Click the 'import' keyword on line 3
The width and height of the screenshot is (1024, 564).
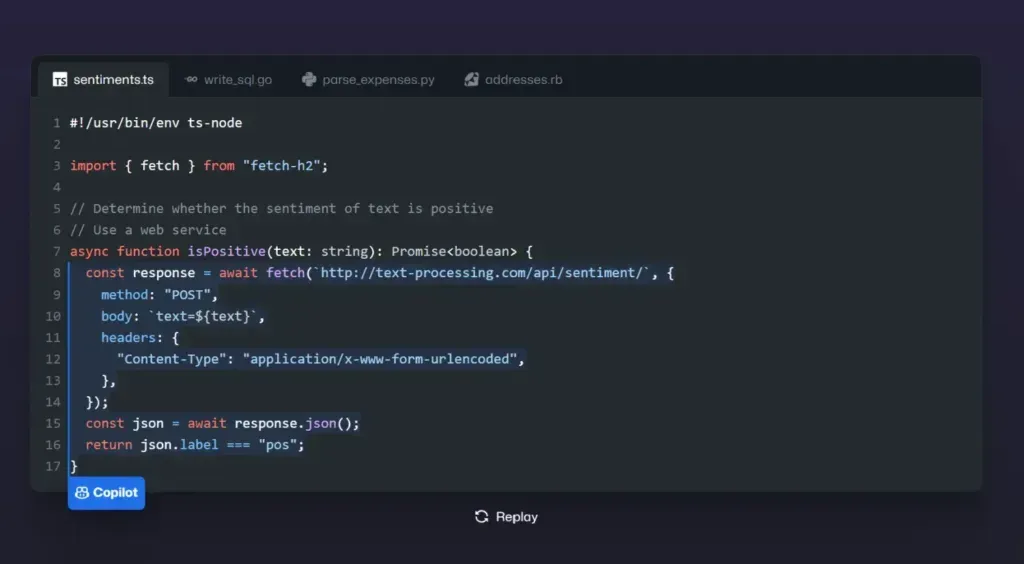93,166
